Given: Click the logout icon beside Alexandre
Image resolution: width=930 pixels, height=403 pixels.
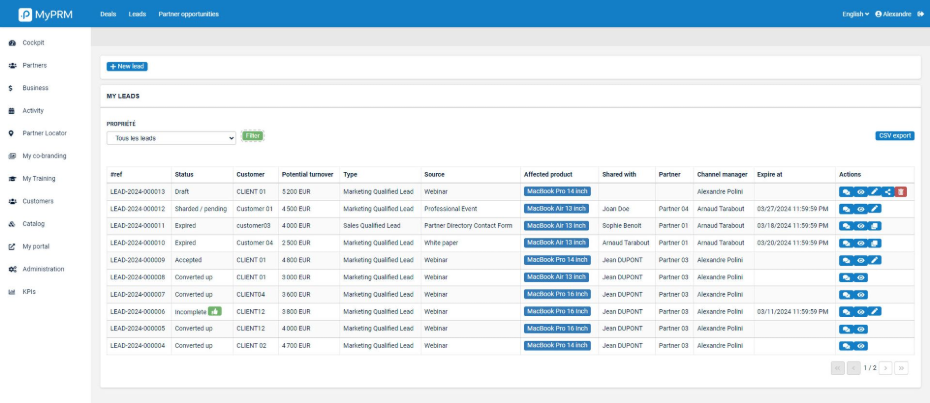Looking at the screenshot, I should (x=920, y=14).
